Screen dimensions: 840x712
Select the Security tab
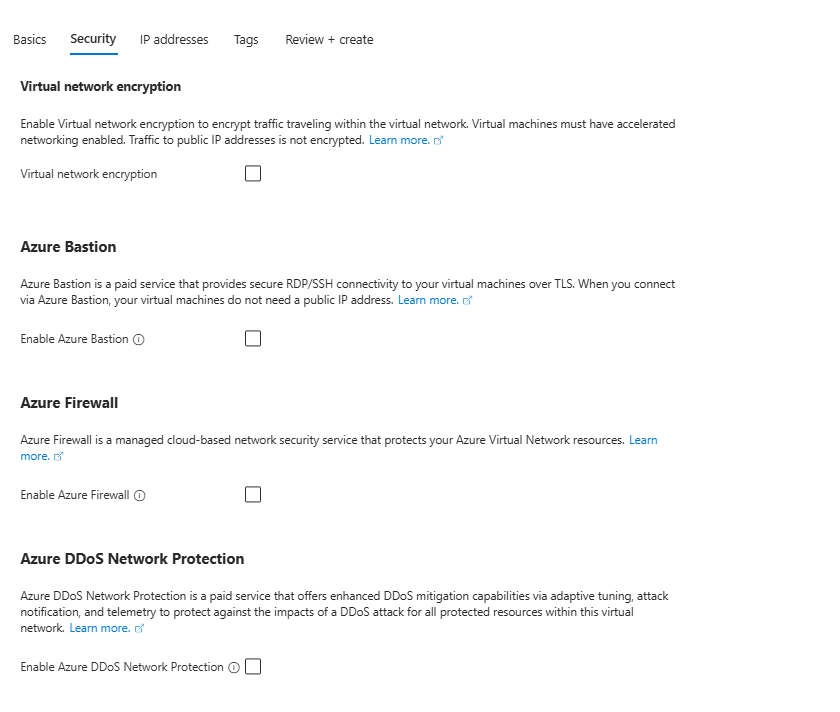(x=93, y=39)
